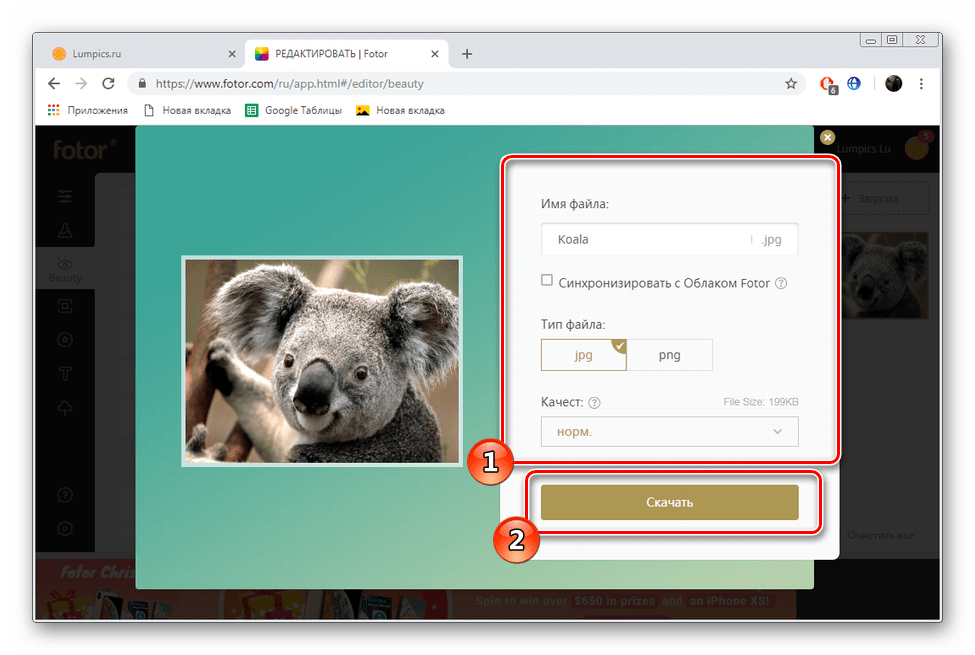
Task: Open Chrome three-dot menu
Action: pyautogui.click(x=921, y=83)
